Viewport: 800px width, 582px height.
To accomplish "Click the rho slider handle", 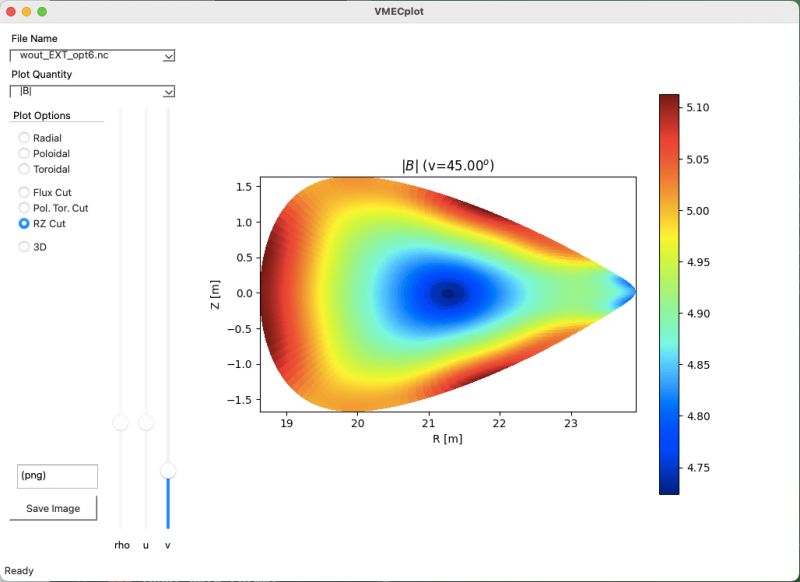I will [121, 422].
